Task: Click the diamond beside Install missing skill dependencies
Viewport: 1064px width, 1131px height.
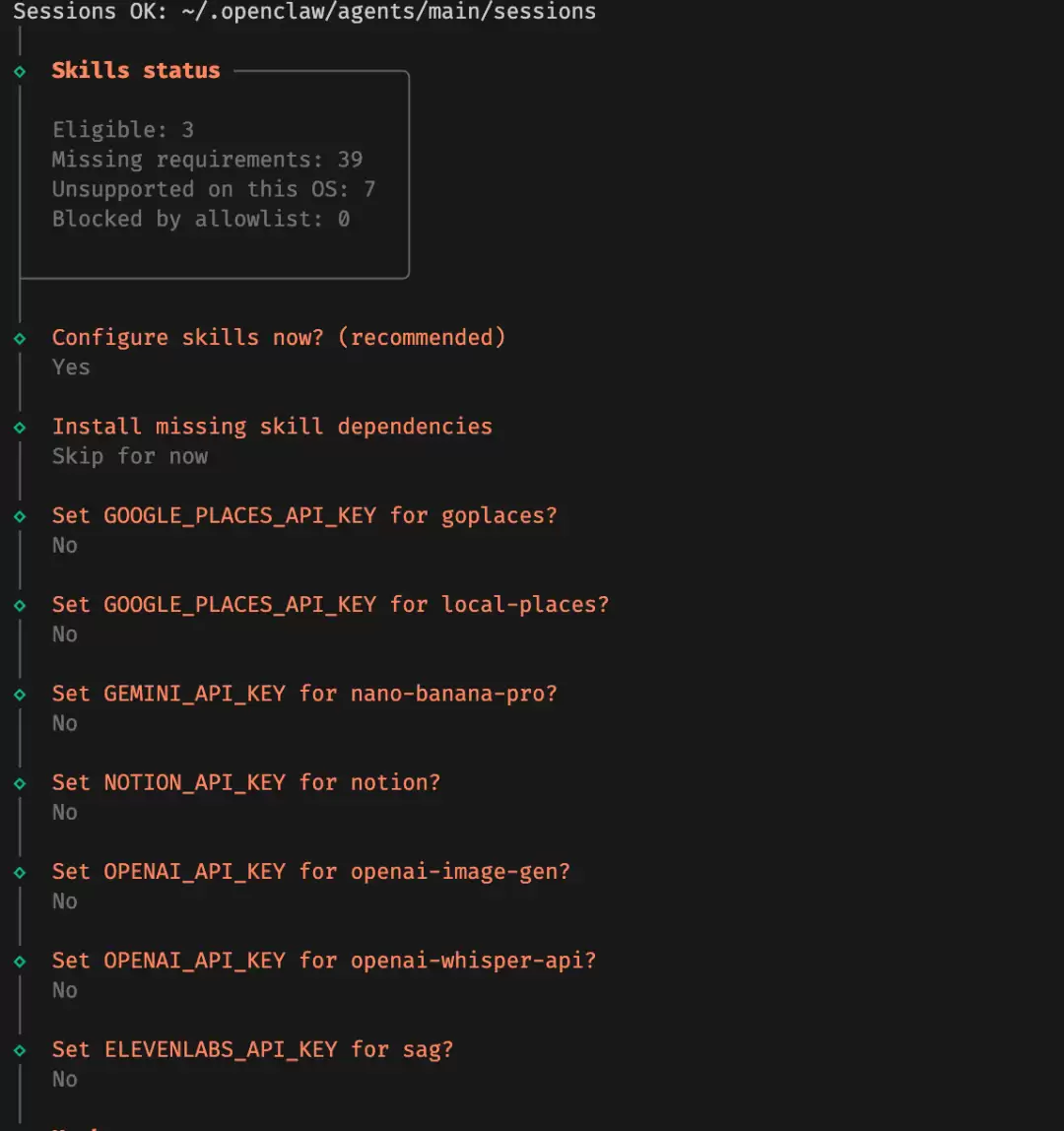Action: click(x=20, y=427)
